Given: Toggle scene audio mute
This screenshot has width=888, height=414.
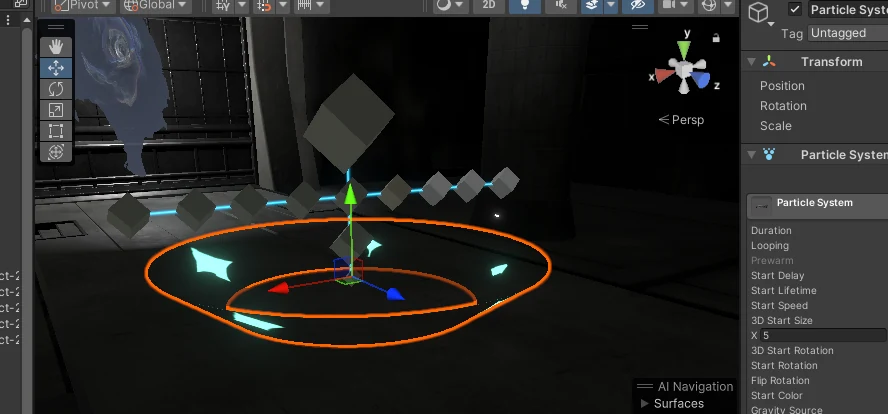Looking at the screenshot, I should click(561, 6).
